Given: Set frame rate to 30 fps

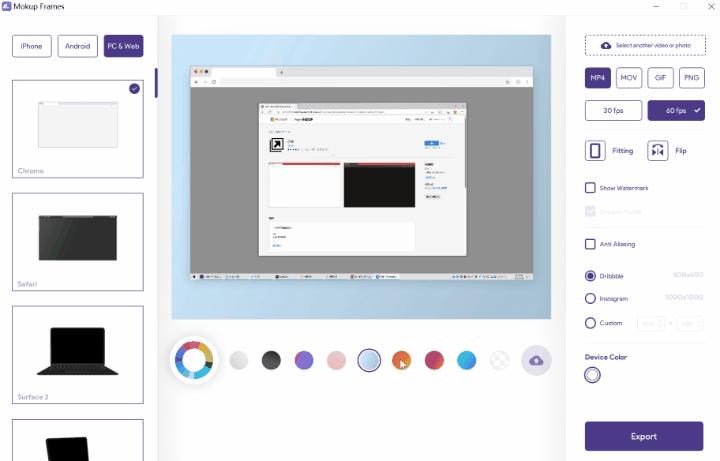Looking at the screenshot, I should coord(613,111).
